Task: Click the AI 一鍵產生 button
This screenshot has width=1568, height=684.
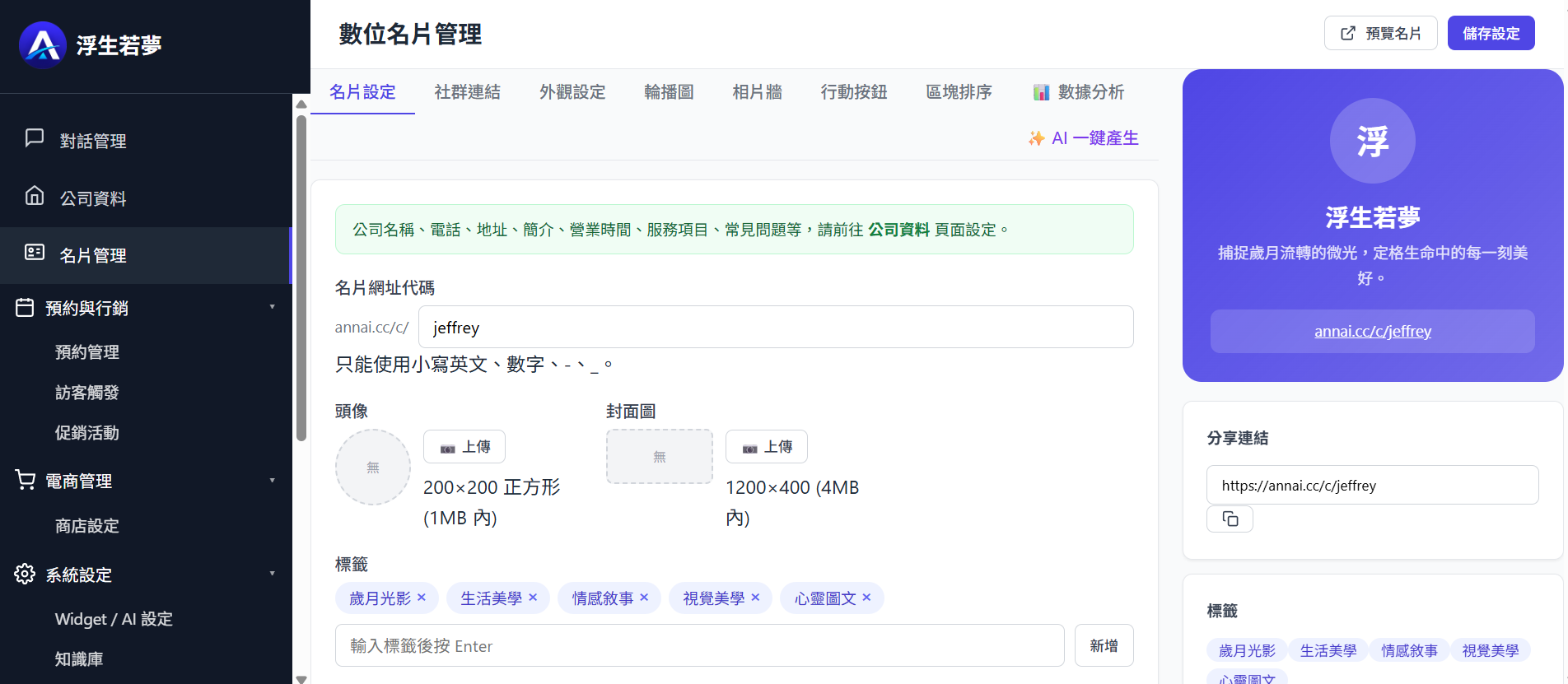Action: click(x=1083, y=138)
